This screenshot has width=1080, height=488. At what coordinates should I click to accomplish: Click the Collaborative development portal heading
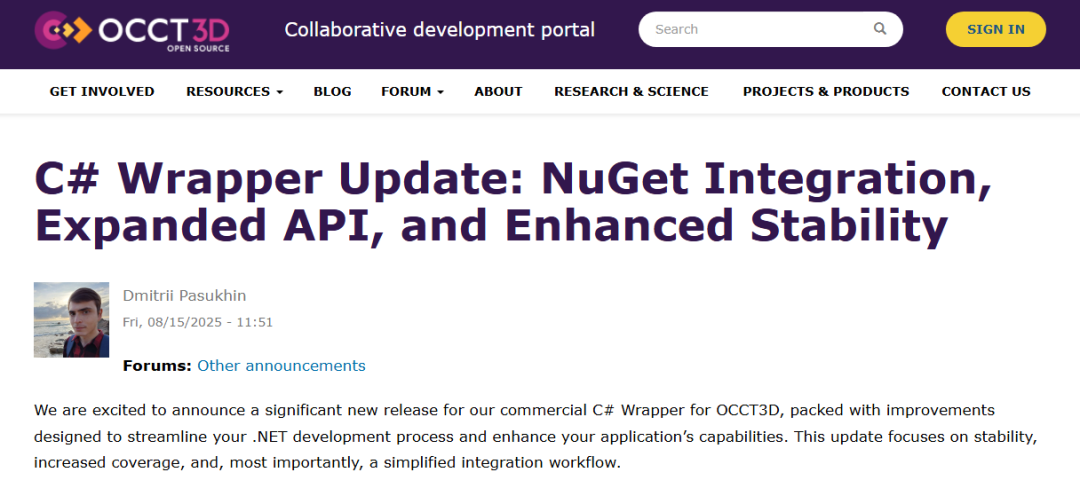(x=439, y=30)
